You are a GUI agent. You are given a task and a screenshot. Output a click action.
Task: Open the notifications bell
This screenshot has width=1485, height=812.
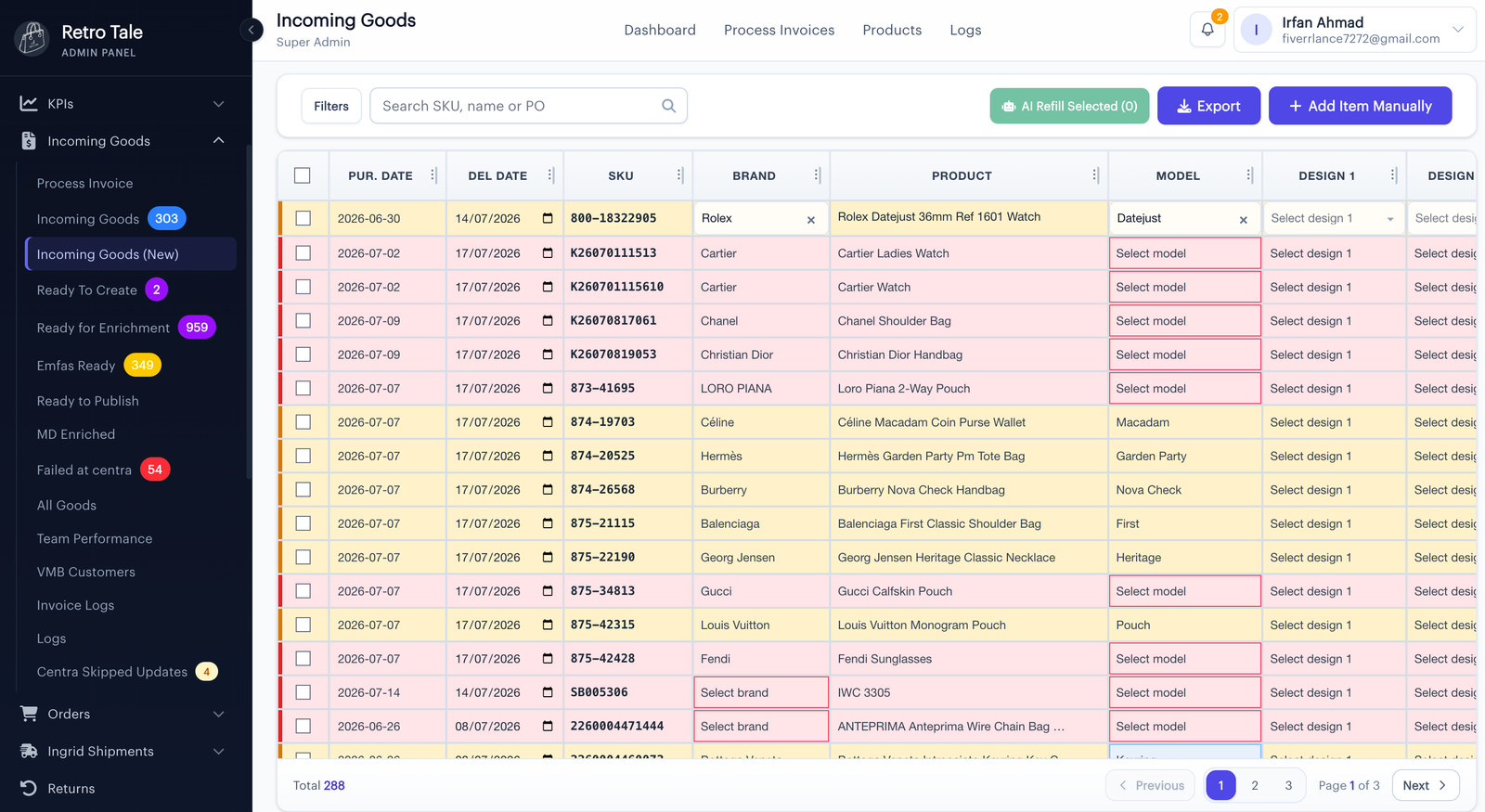(x=1207, y=30)
